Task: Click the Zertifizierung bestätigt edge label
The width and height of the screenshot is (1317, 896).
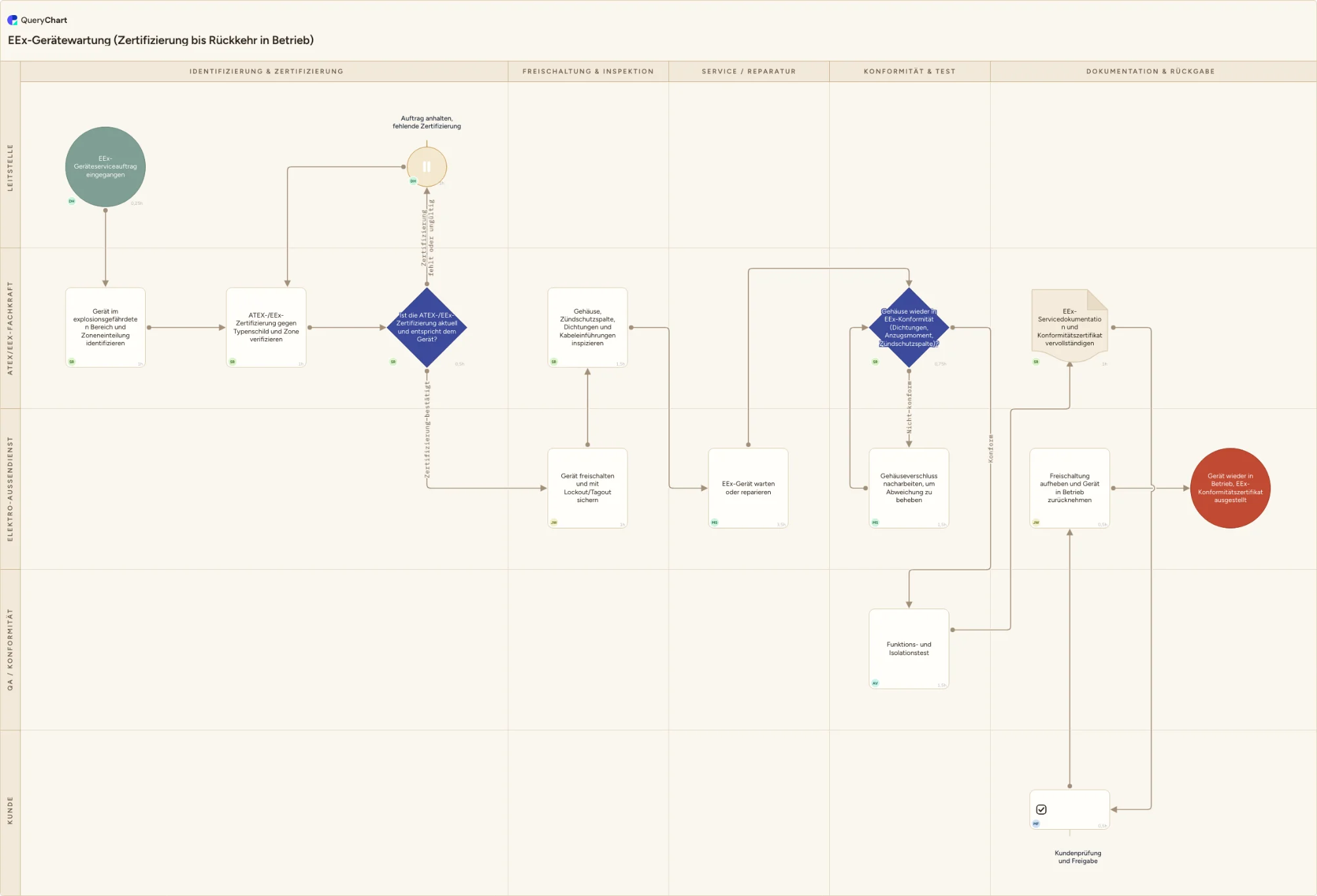Action: click(x=427, y=429)
